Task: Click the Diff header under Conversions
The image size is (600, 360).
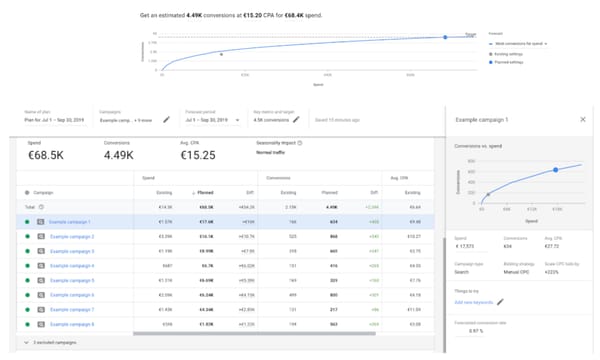Action: pos(374,192)
